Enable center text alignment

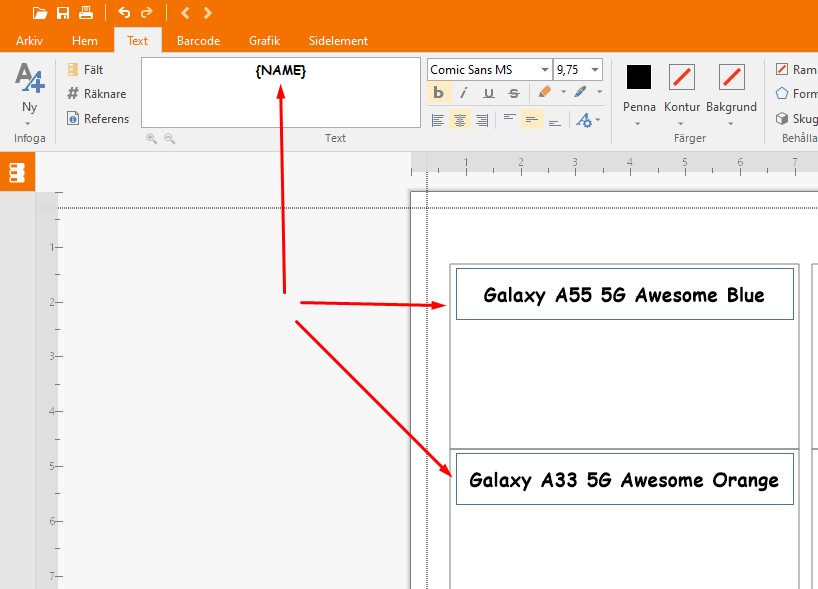click(x=460, y=120)
